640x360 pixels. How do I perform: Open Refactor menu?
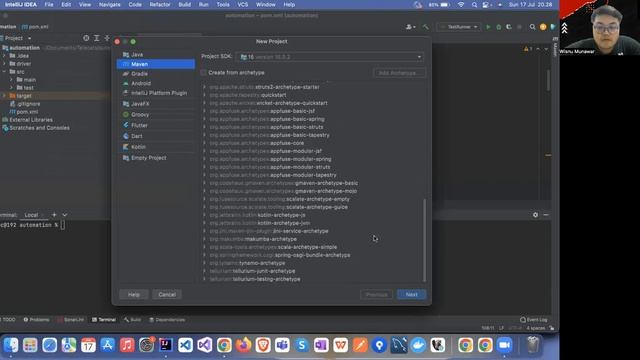(160, 4)
